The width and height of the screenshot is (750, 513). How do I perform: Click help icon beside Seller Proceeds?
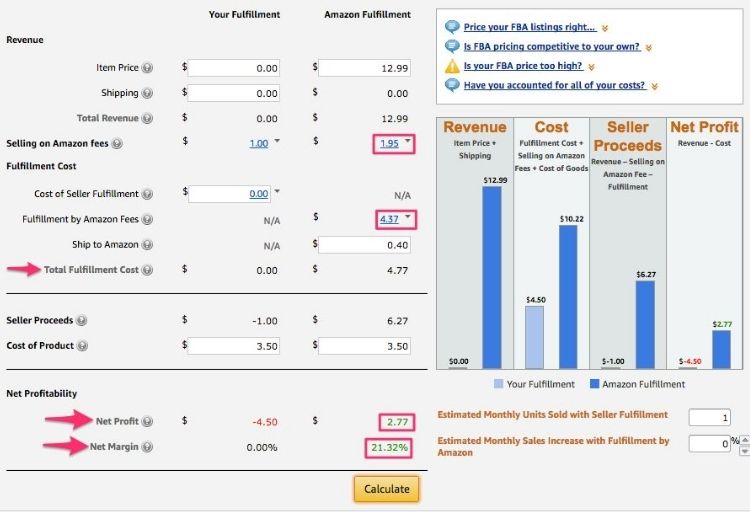(81, 320)
